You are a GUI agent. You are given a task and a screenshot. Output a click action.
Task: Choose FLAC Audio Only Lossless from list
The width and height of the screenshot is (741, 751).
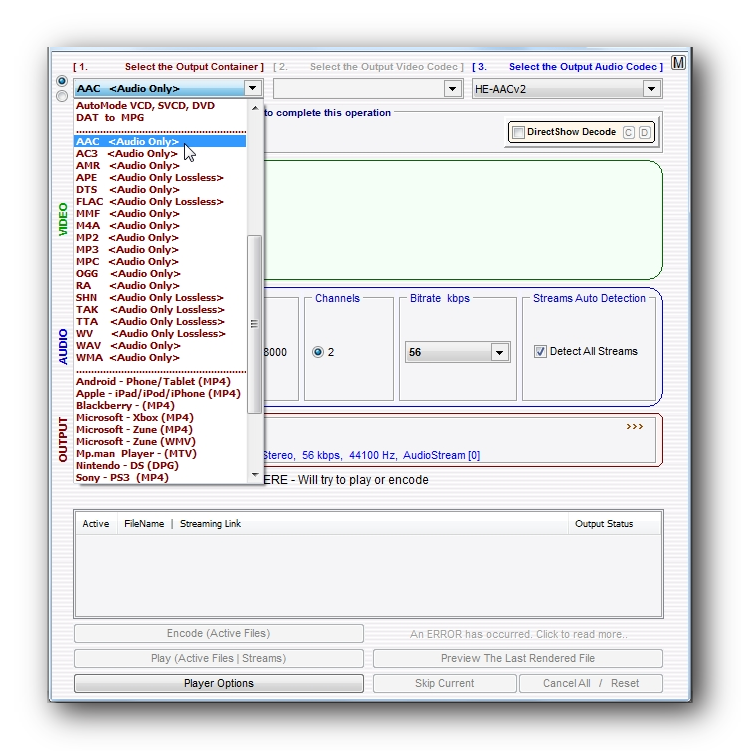pyautogui.click(x=149, y=202)
